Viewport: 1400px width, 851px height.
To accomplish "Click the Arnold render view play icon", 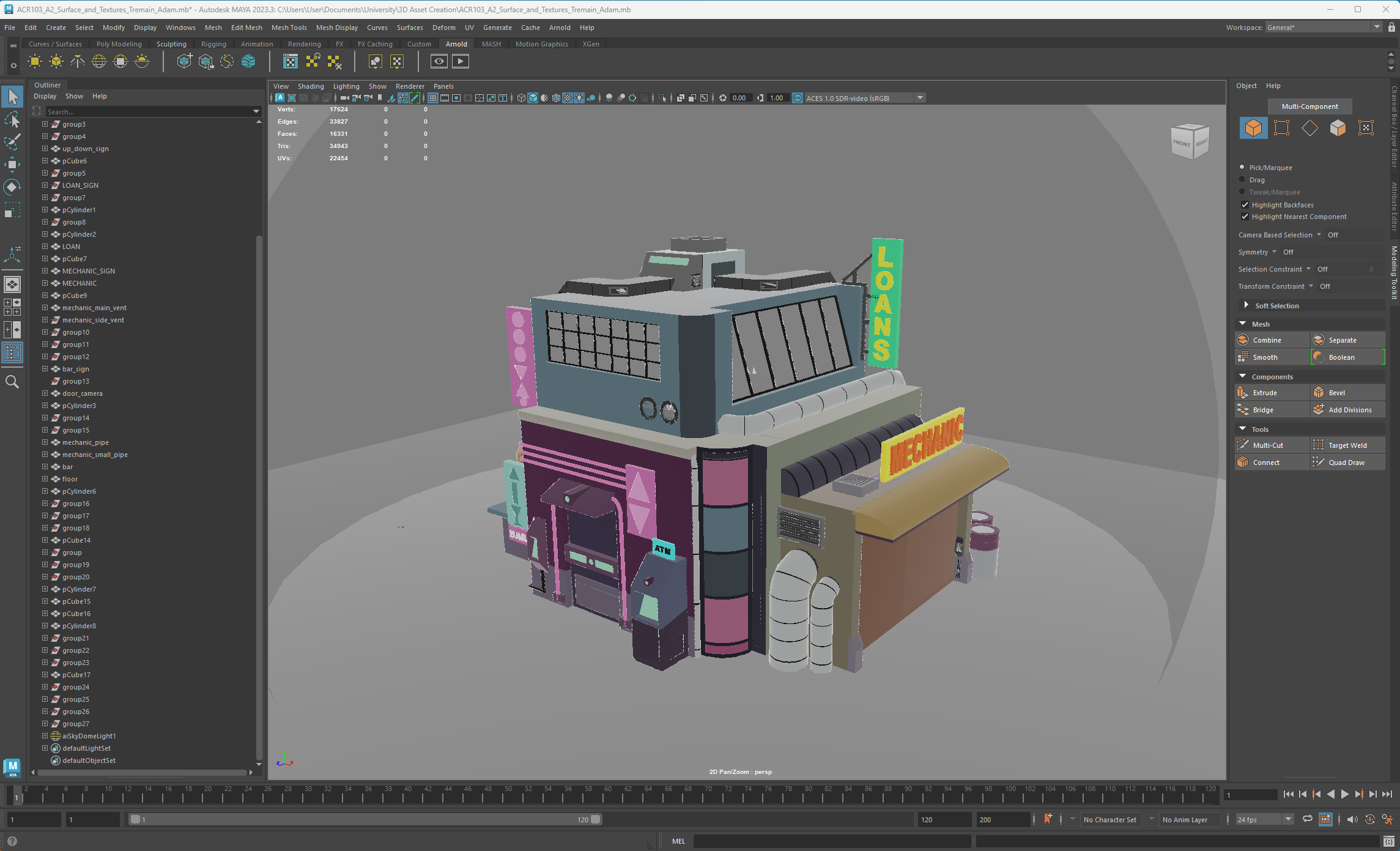I will click(460, 61).
